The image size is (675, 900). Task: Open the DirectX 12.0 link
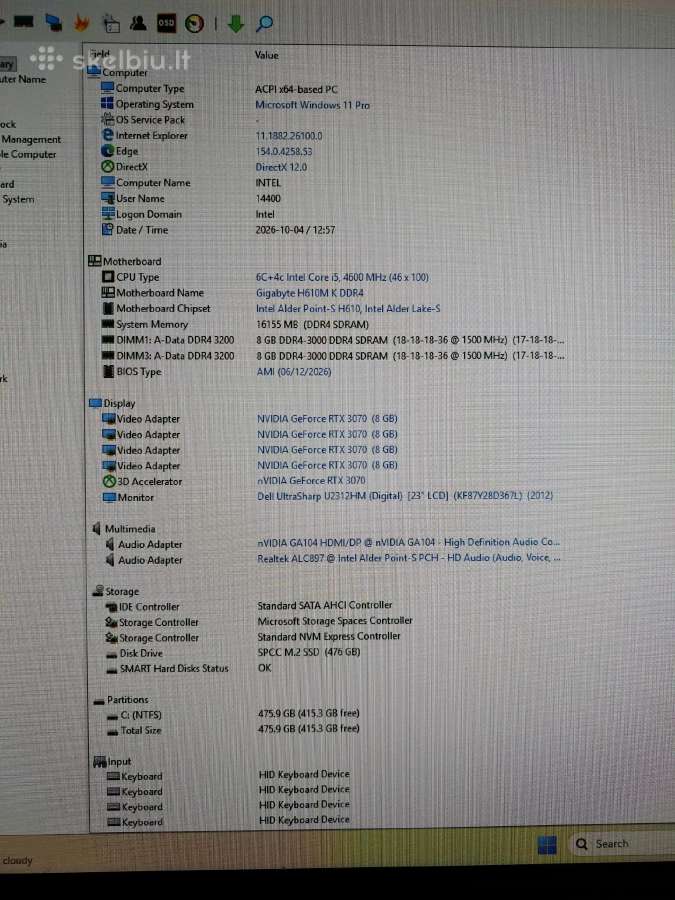pyautogui.click(x=281, y=167)
